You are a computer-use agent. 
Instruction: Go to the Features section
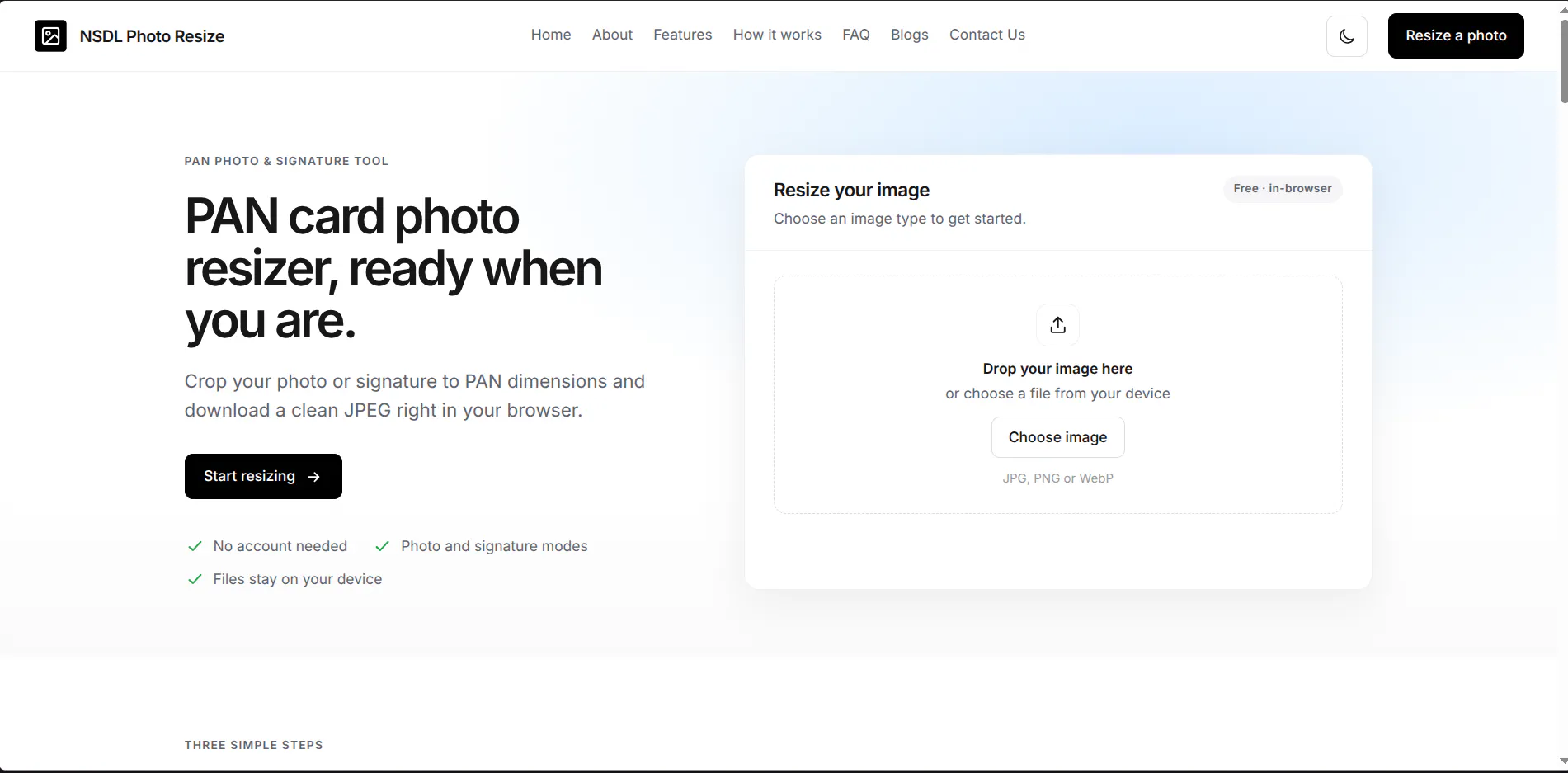click(682, 35)
